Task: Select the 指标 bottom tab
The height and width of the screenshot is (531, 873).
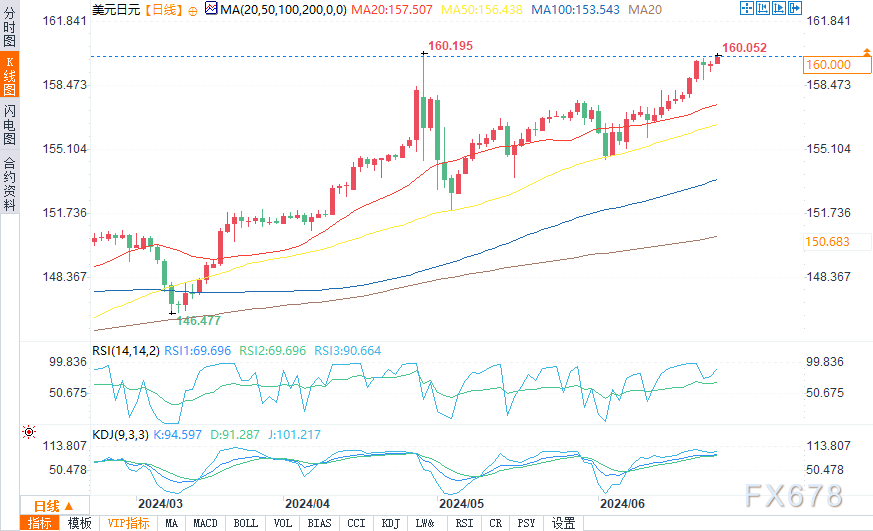Action: (x=40, y=523)
